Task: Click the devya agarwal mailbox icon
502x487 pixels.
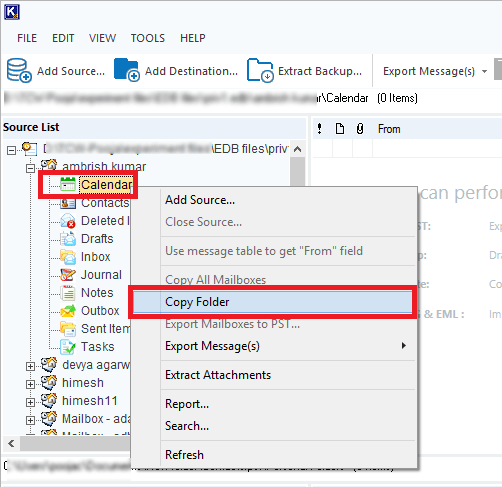Action: click(x=49, y=364)
